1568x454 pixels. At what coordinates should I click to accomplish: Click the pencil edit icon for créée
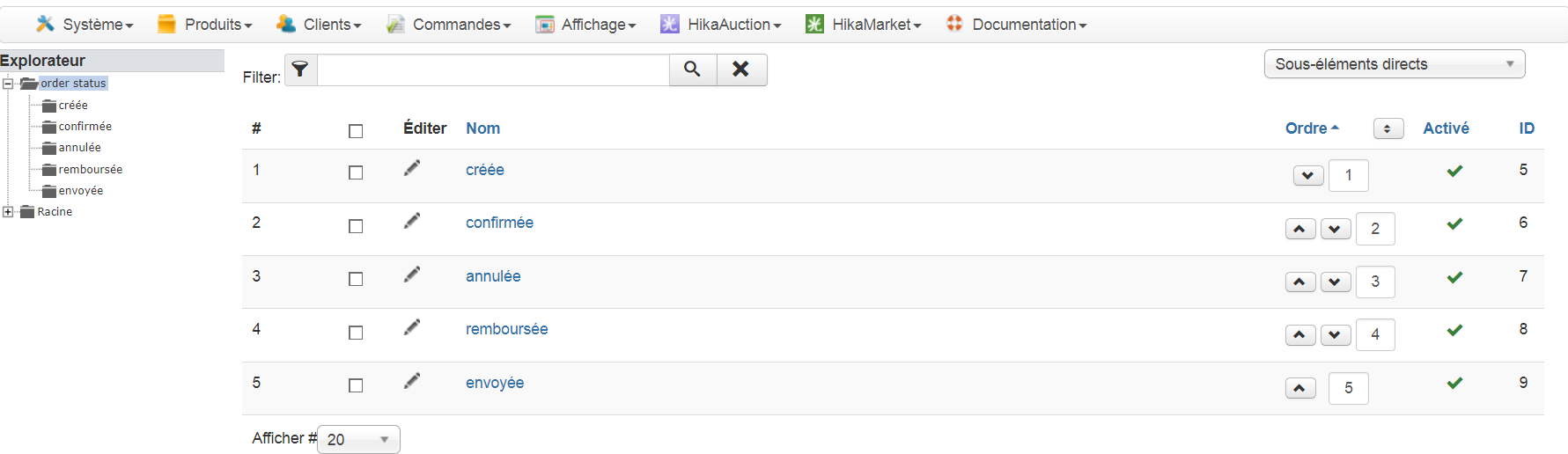tap(412, 168)
